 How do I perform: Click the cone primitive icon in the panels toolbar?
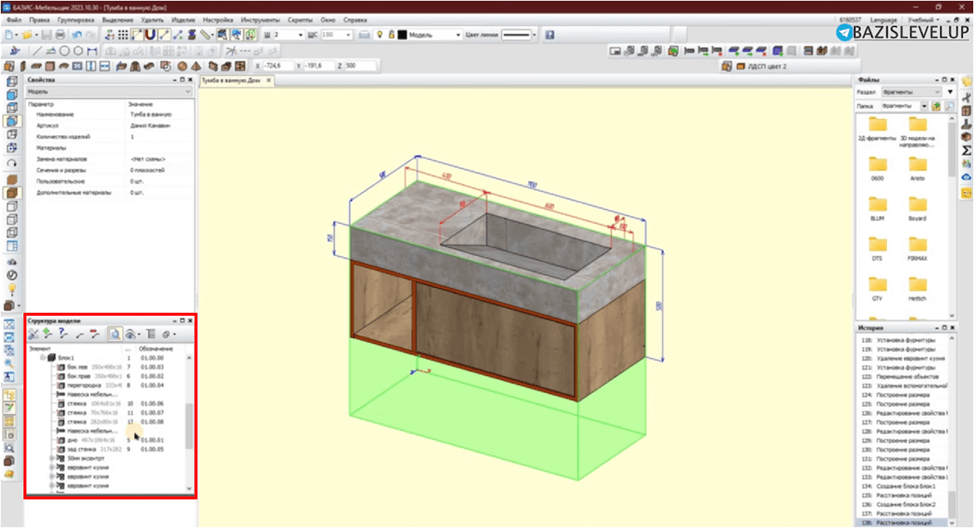click(x=196, y=66)
